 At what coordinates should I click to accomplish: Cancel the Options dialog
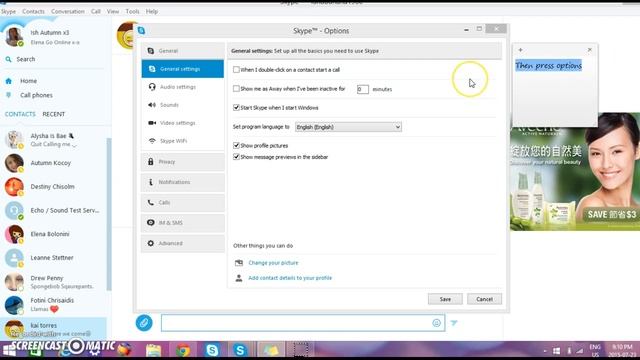484,299
